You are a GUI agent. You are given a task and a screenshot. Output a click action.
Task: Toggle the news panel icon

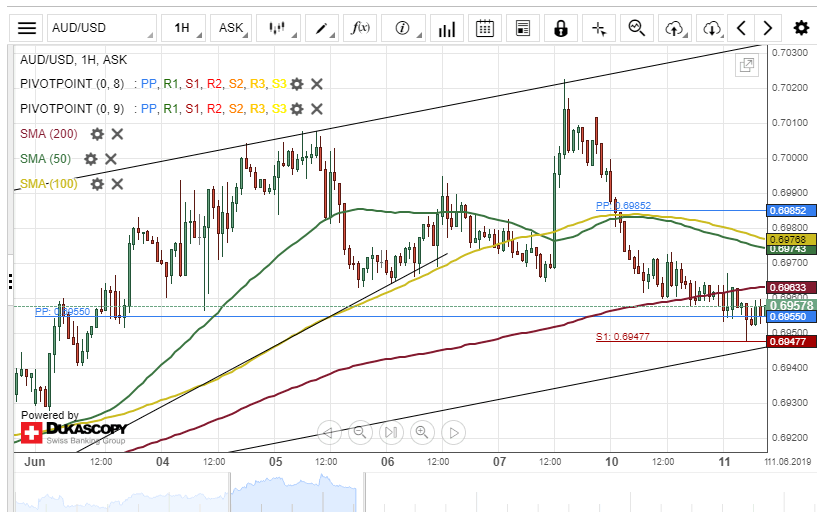coord(522,28)
